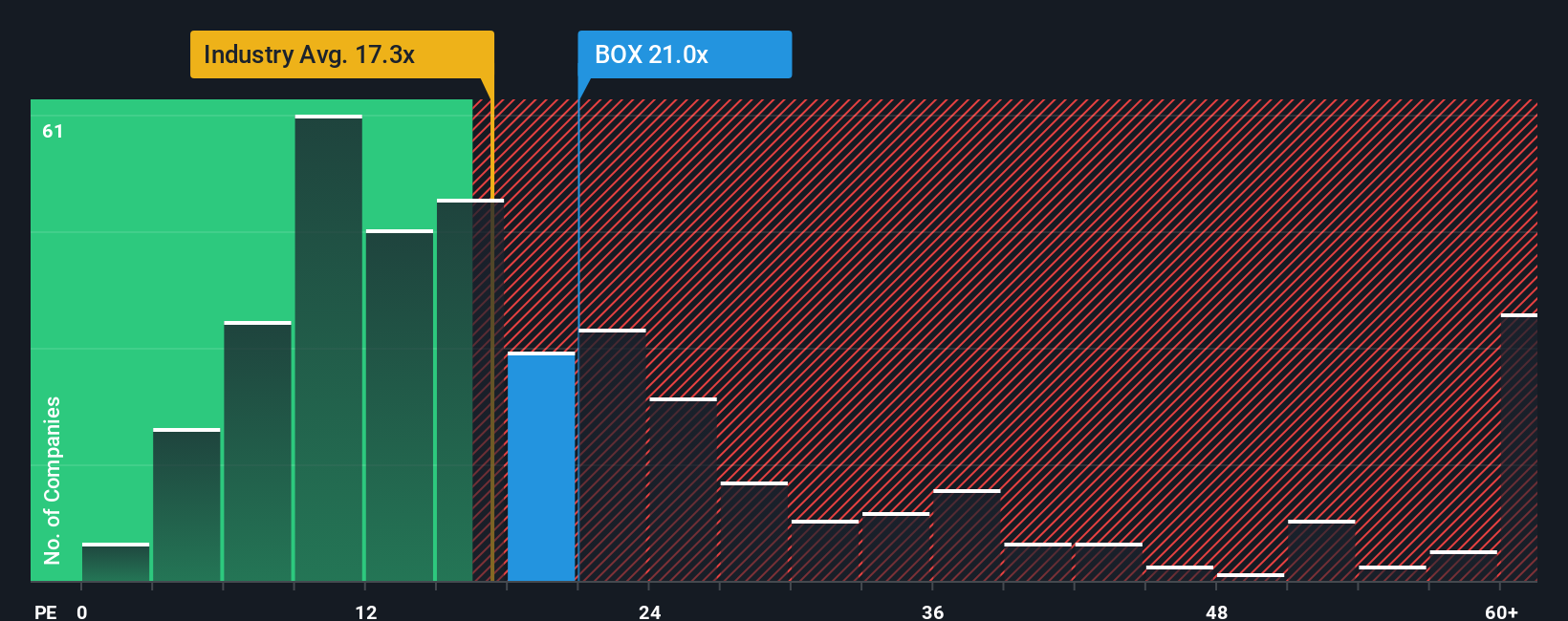Screen dimensions: 1568x621
Task: Select the highlighted blue BOX histogram bar
Action: click(x=541, y=466)
